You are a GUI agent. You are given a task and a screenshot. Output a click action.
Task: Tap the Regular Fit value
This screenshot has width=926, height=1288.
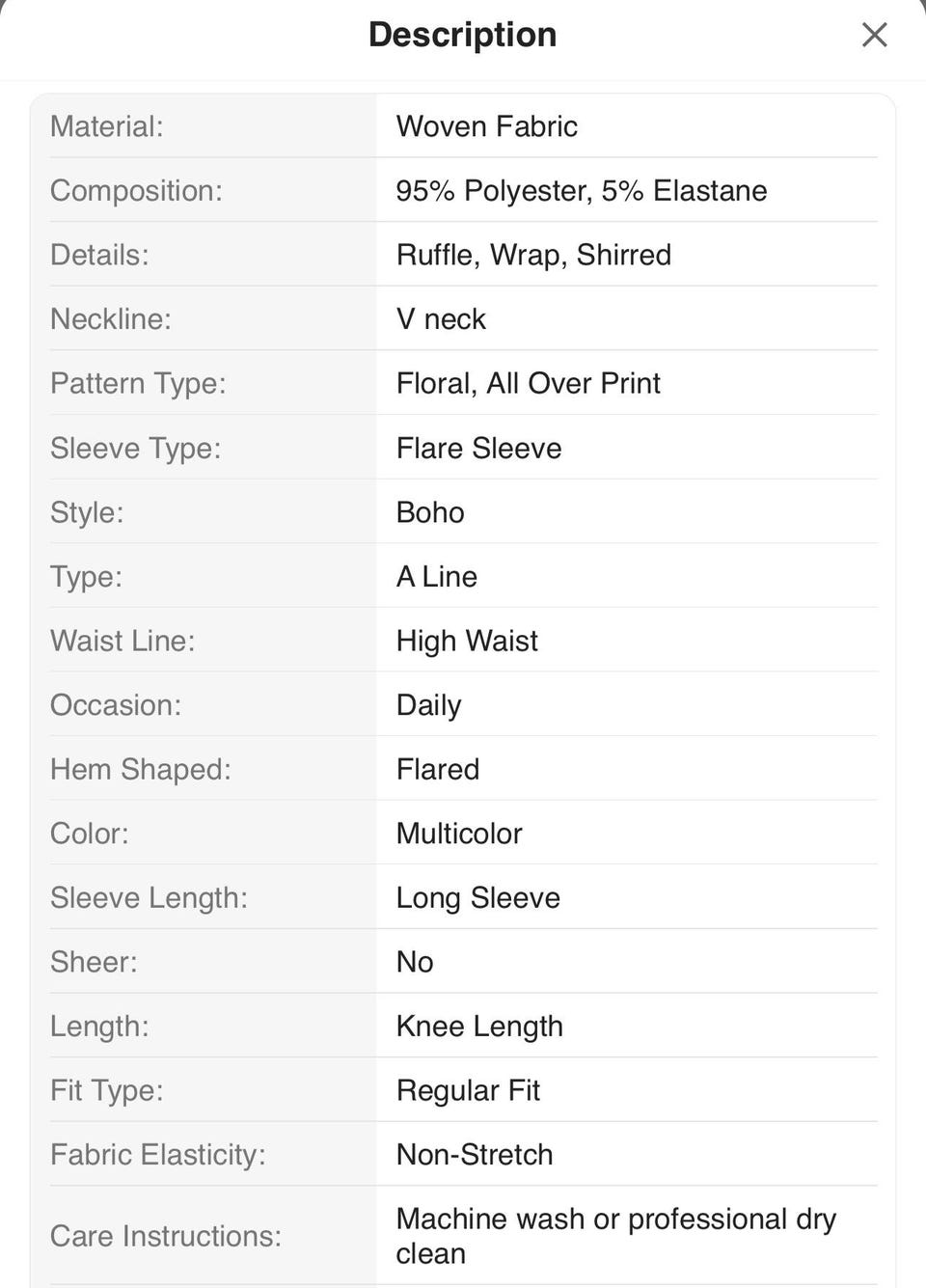click(x=468, y=1091)
